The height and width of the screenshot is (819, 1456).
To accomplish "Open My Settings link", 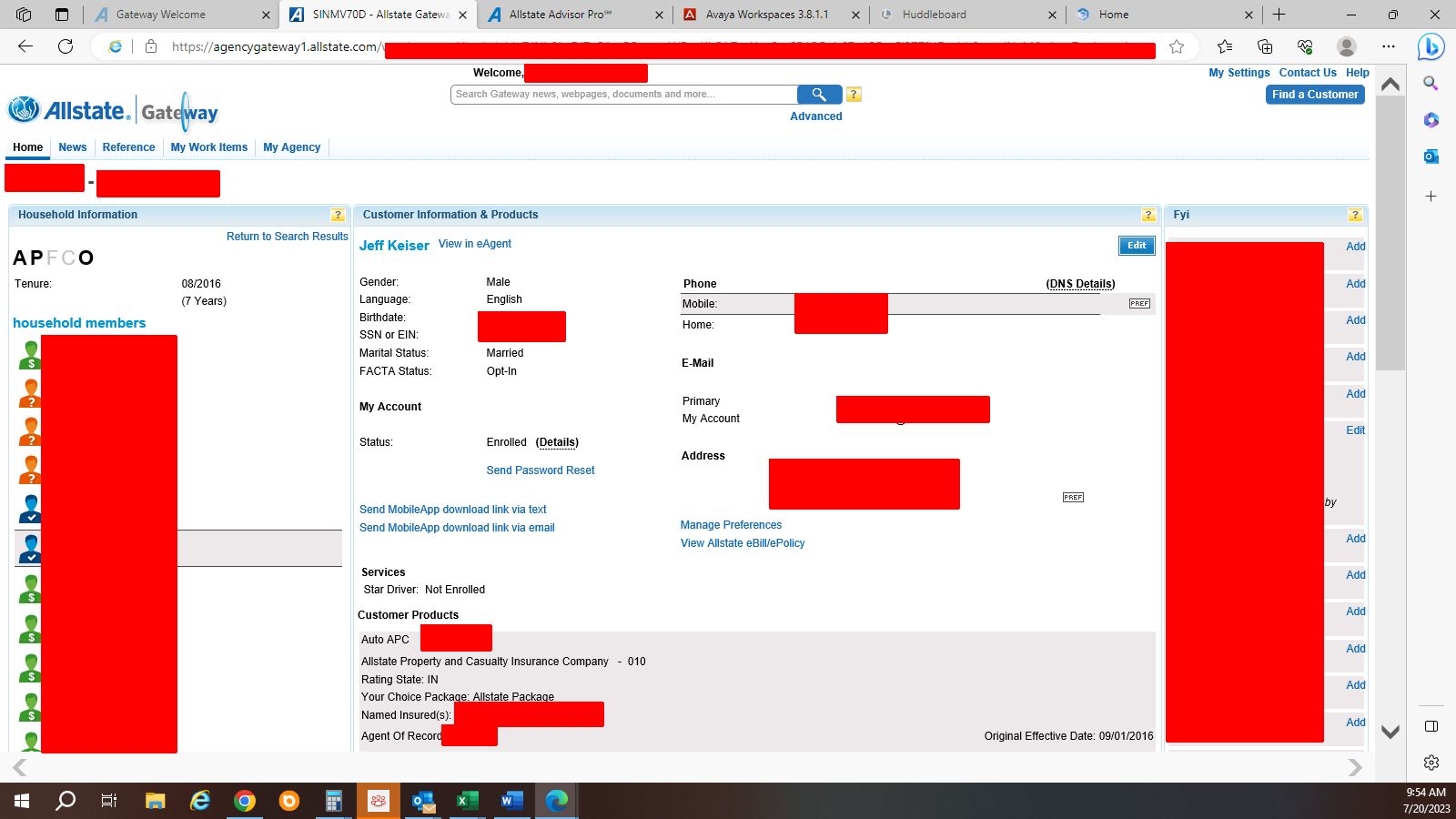I will (x=1239, y=73).
